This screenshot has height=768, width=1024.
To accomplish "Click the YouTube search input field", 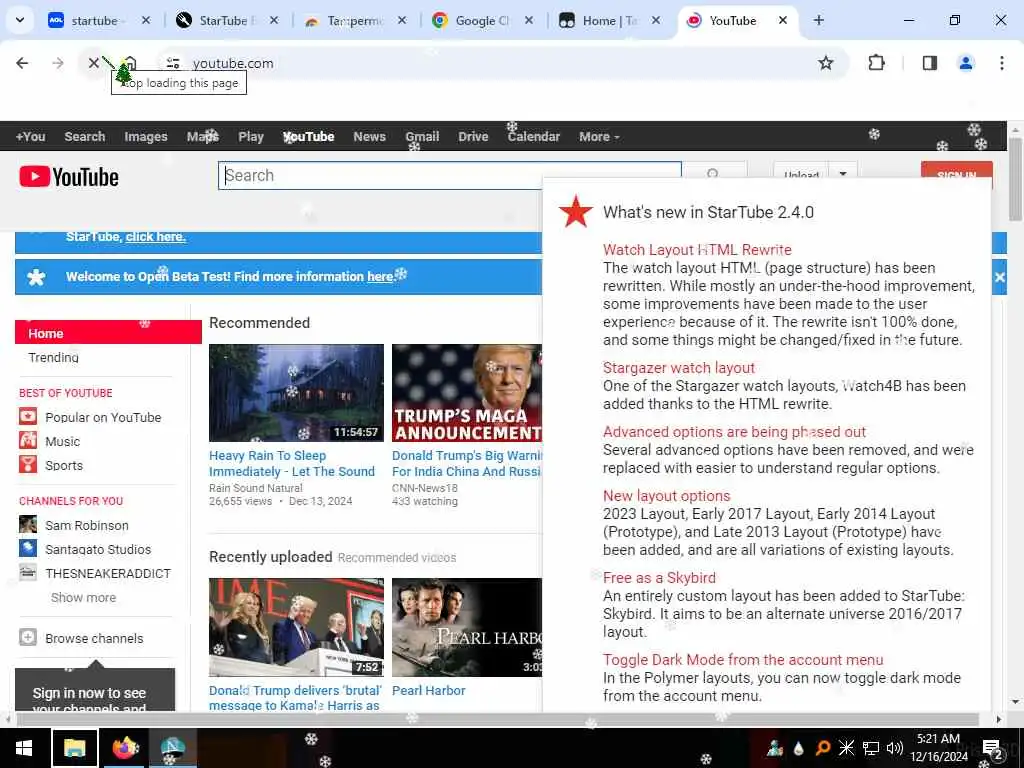I will coord(449,175).
